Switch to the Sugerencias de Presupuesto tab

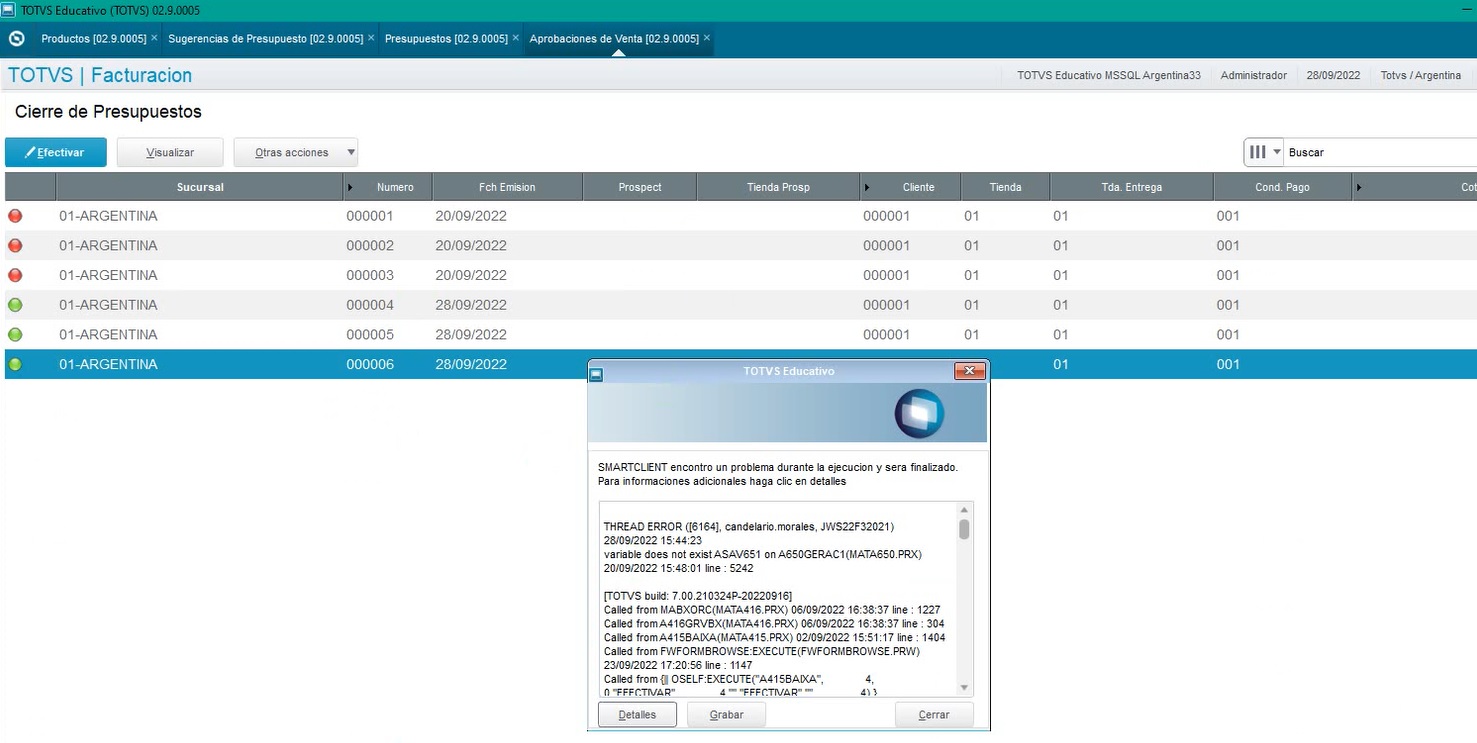[x=265, y=39]
